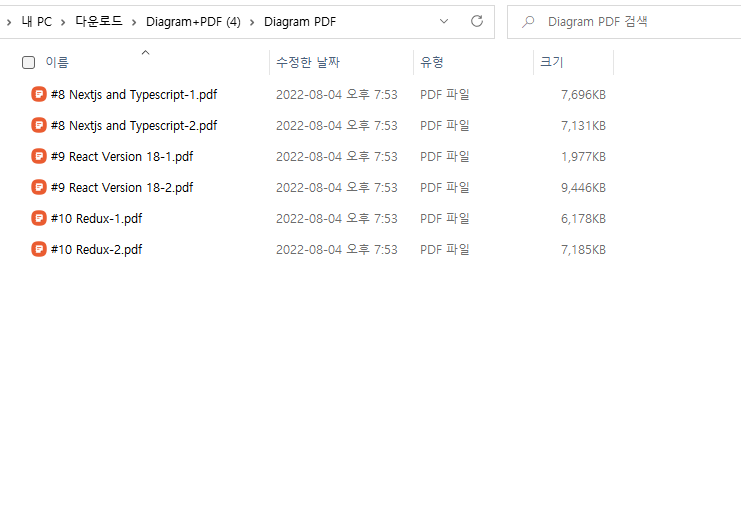Click the PDF icon of #8 Nextjs and Typescript-2.pdf
The height and width of the screenshot is (514, 741).
pos(39,125)
